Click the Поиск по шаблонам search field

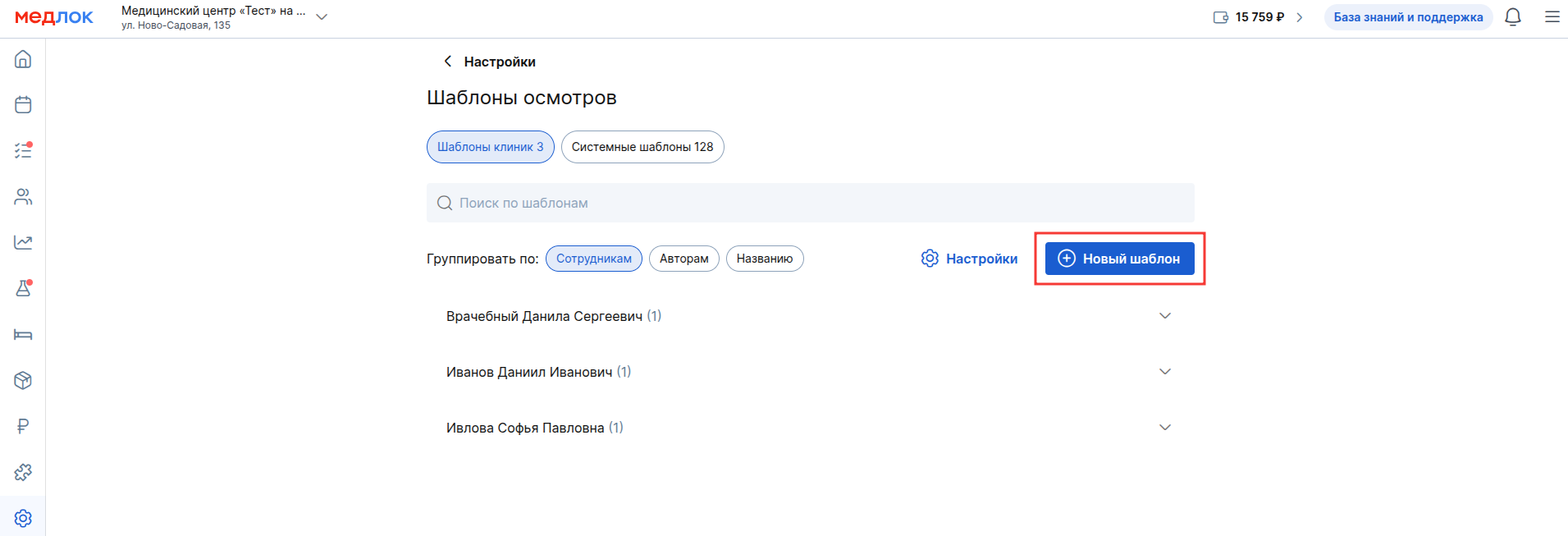coord(809,203)
